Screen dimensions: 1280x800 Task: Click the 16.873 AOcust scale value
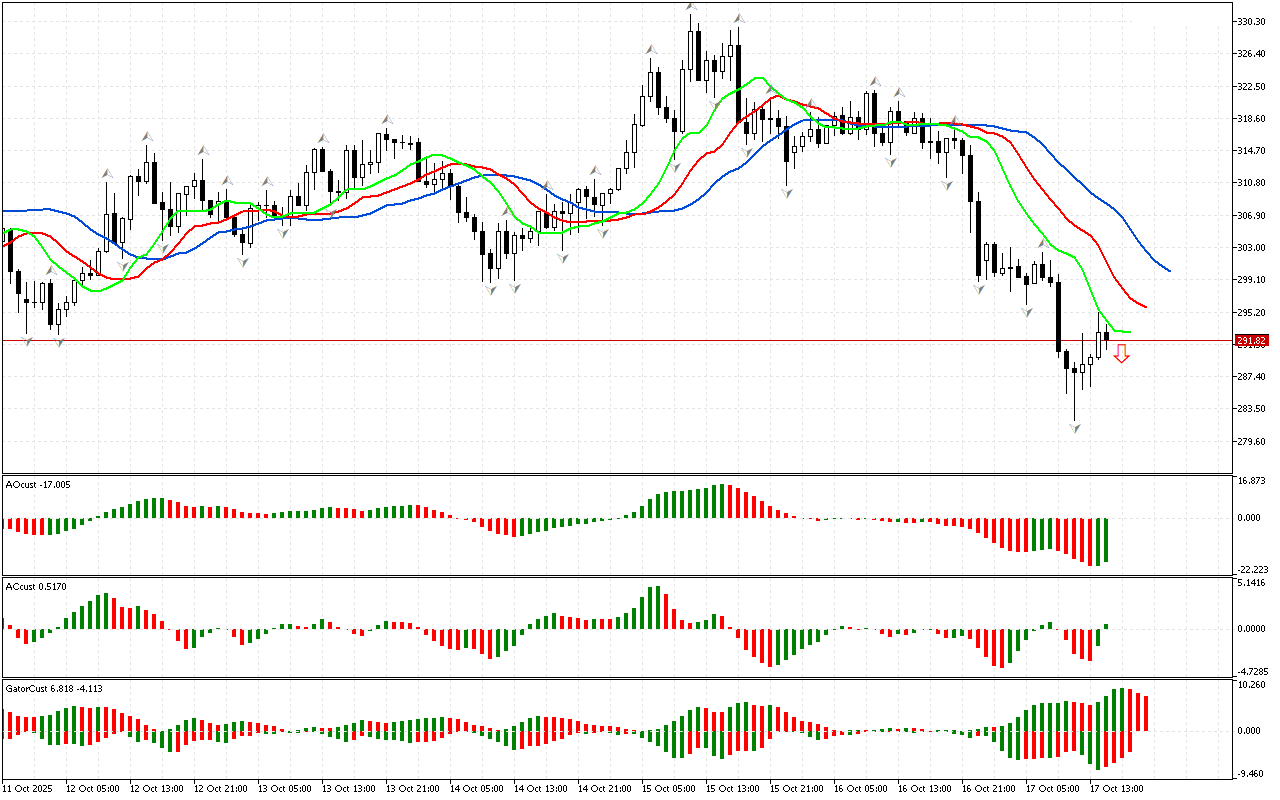pyautogui.click(x=1252, y=481)
